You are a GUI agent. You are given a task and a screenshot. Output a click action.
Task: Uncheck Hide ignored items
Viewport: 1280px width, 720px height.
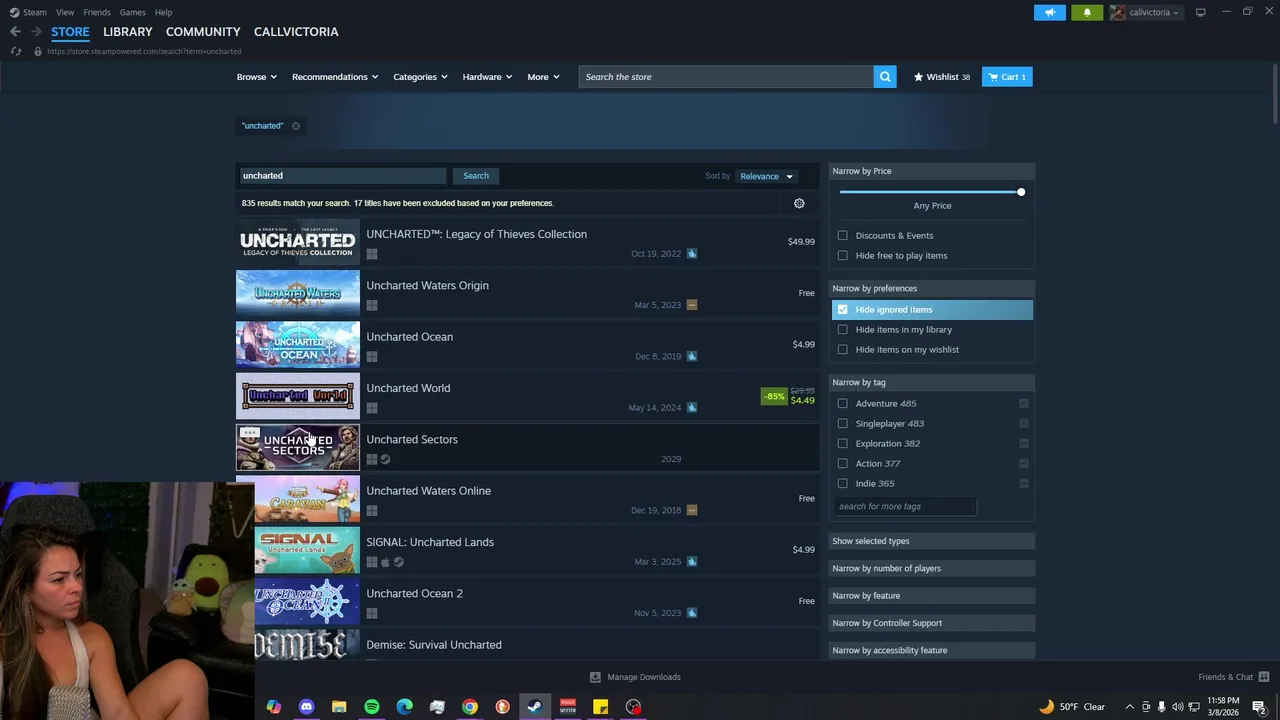[x=843, y=310]
